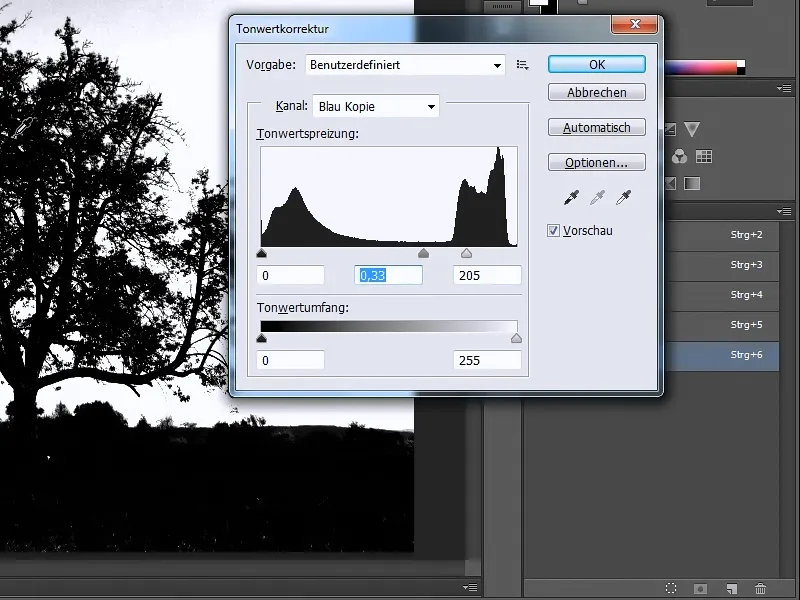800x600 pixels.
Task: Click output black level slider handle
Action: pos(262,338)
